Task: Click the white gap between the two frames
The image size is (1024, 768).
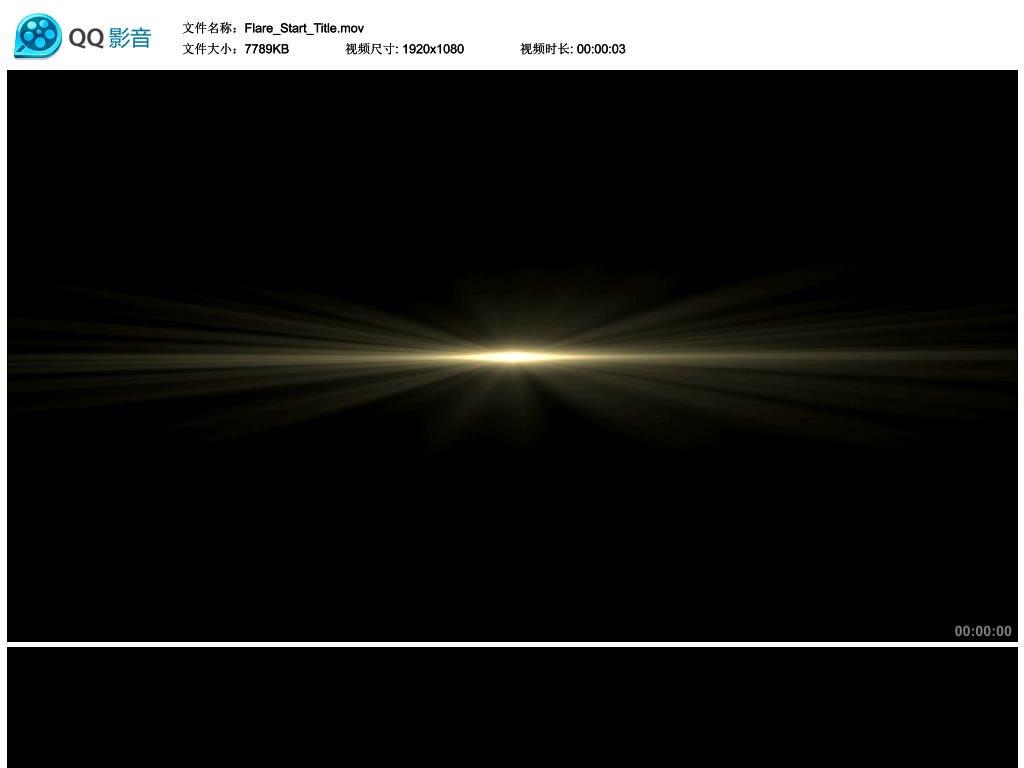Action: 512,644
